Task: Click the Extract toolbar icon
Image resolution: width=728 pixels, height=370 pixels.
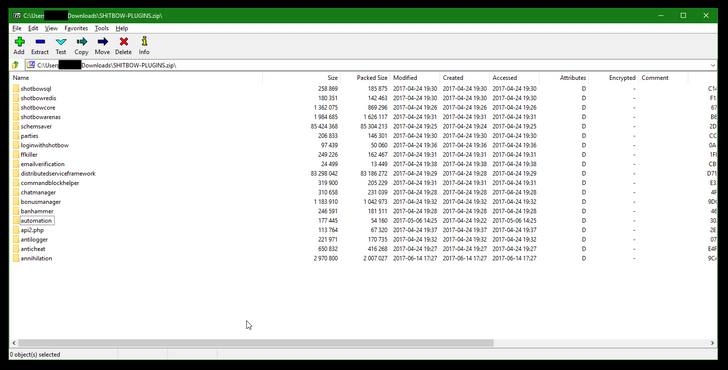Action: tap(40, 42)
